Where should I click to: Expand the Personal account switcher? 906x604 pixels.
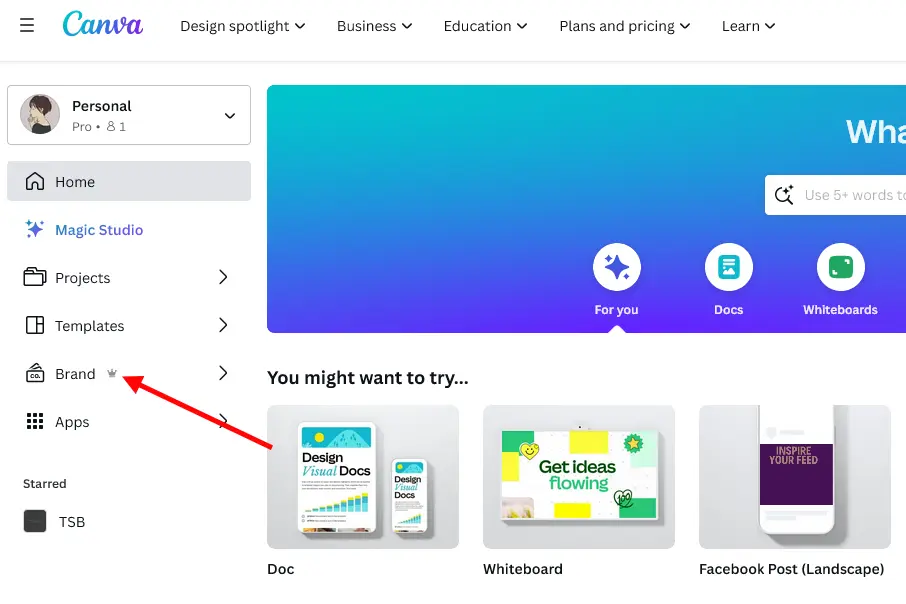pos(128,114)
